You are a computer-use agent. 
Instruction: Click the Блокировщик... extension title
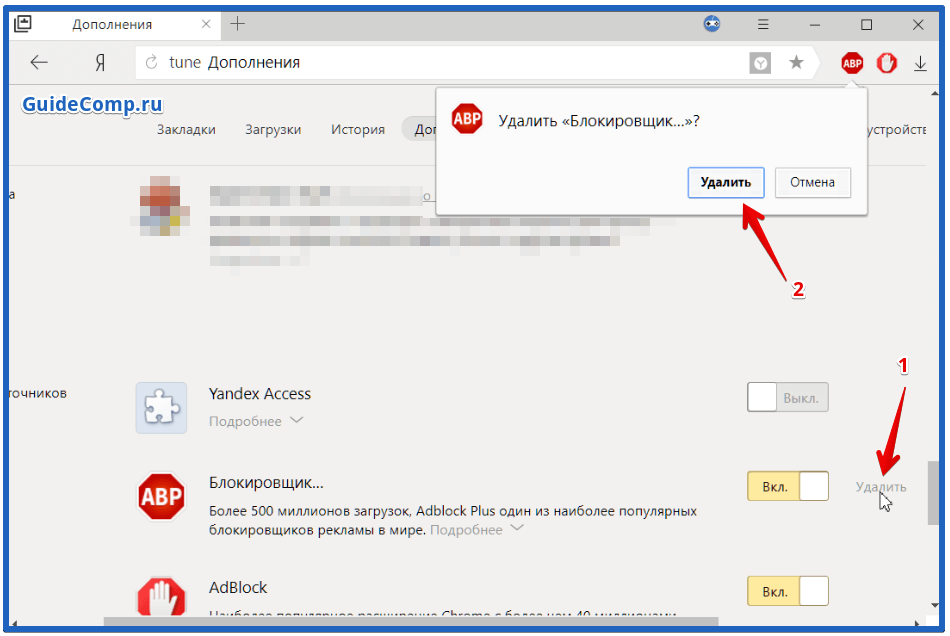coord(266,483)
